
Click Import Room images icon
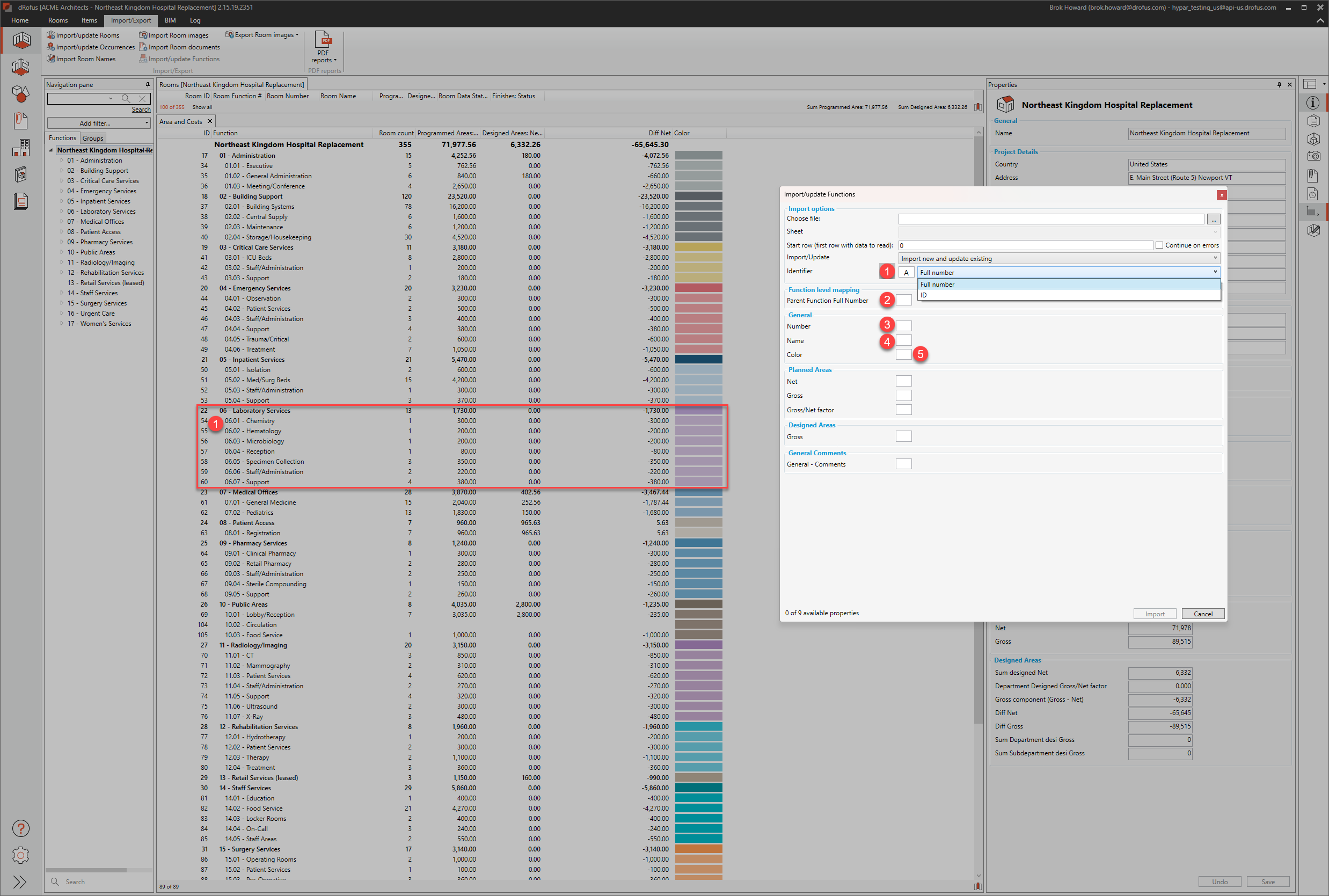[143, 35]
